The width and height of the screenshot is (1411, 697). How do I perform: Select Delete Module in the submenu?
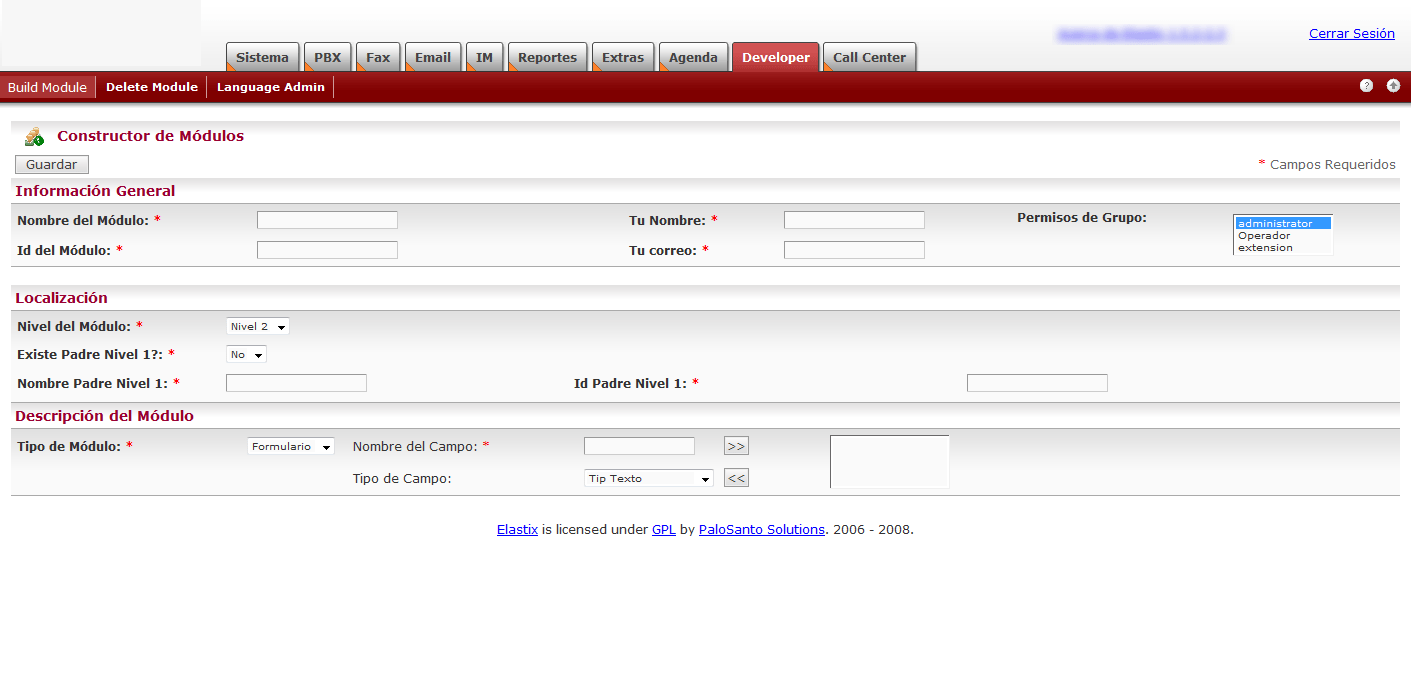[x=152, y=87]
